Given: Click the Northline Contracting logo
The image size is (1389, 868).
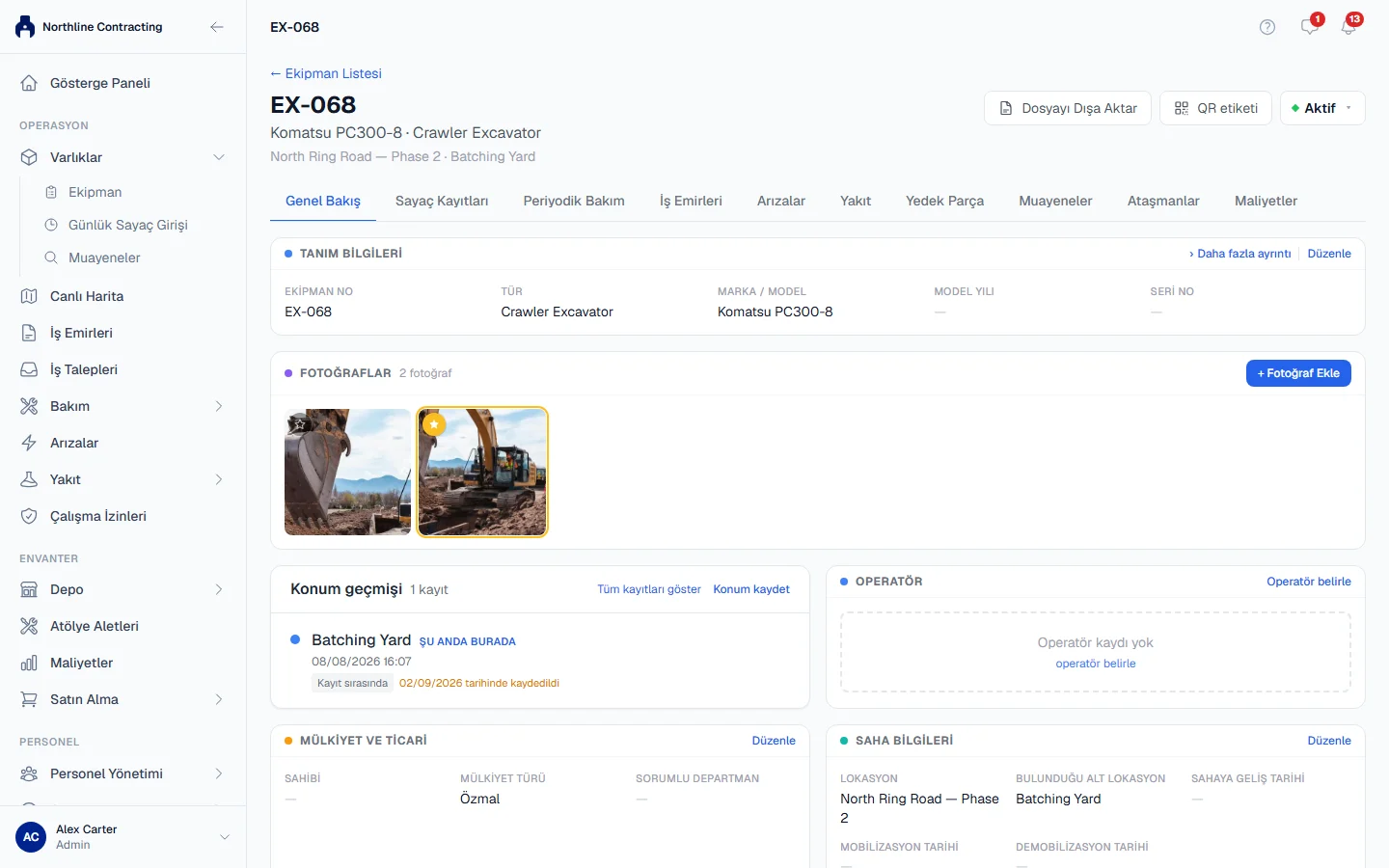Looking at the screenshot, I should (x=25, y=27).
